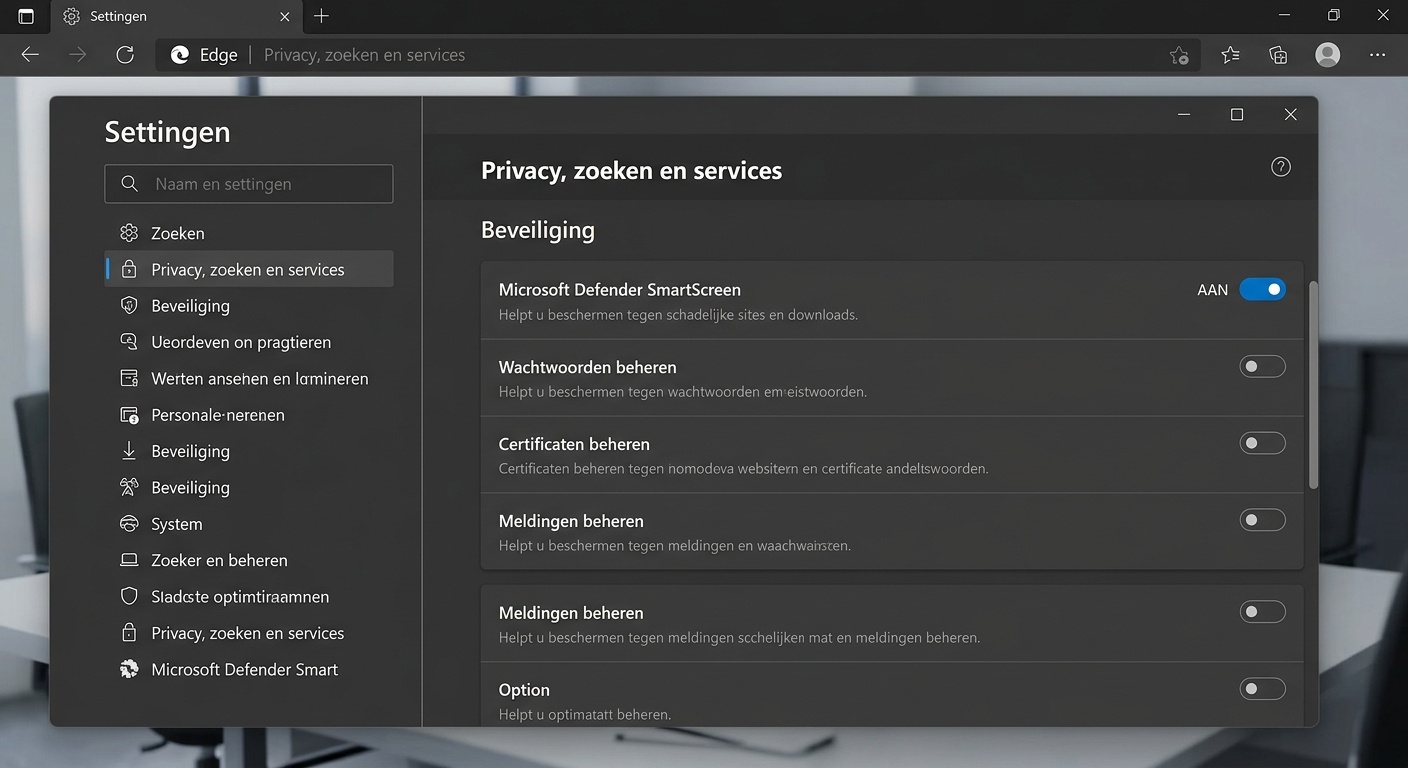The height and width of the screenshot is (768, 1408).
Task: Click download arrow icon beside Beveiliging
Action: click(x=129, y=451)
